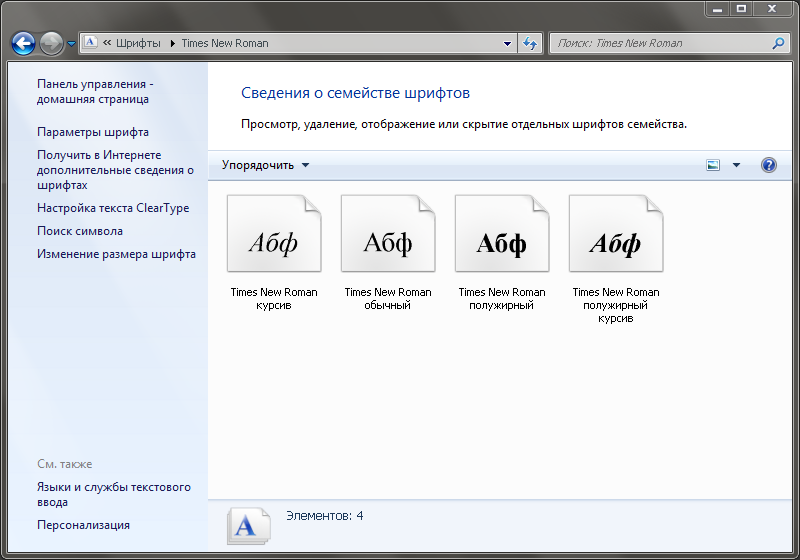This screenshot has width=800, height=560.
Task: Click the refresh button beside address bar
Action: (x=530, y=43)
